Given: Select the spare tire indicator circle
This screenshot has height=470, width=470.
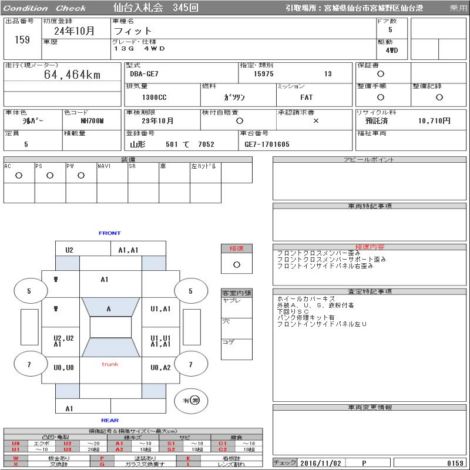Looking at the screenshot, I should (x=191, y=400).
